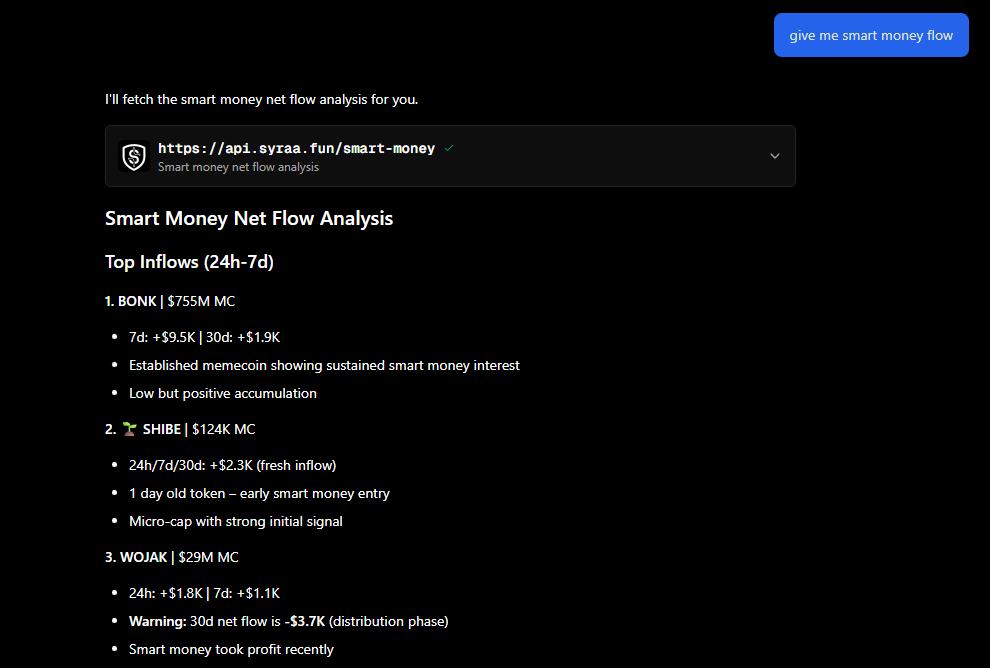Expand the smart-money API call card

(775, 156)
